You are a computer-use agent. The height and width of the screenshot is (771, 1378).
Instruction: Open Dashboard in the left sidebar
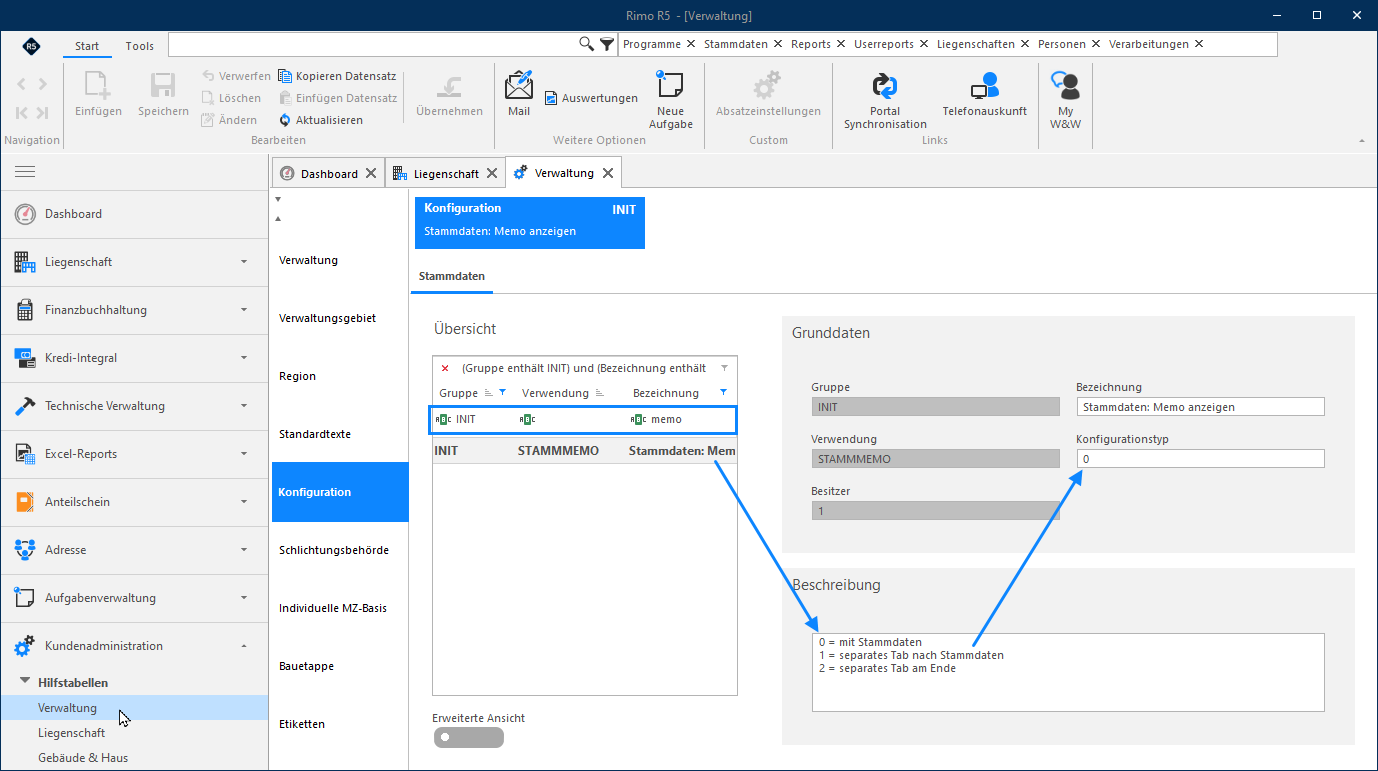click(134, 214)
